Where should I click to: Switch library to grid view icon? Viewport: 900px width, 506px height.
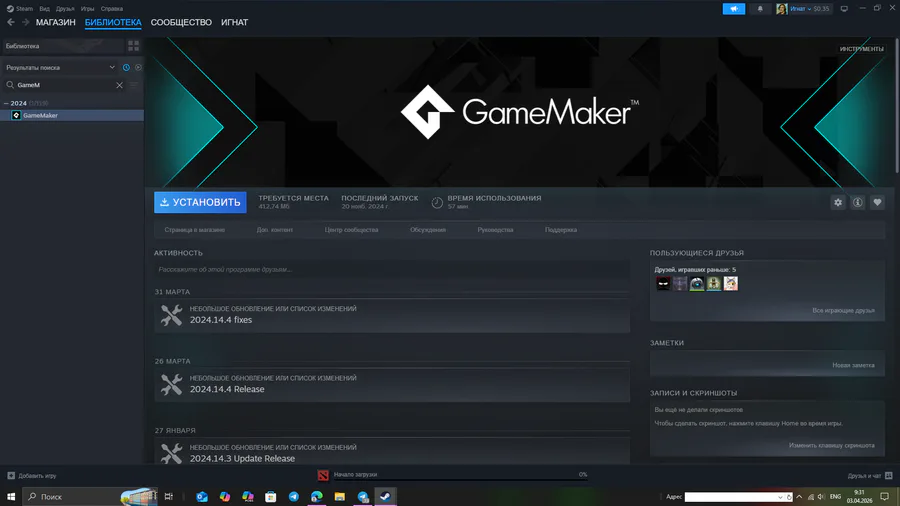point(133,45)
